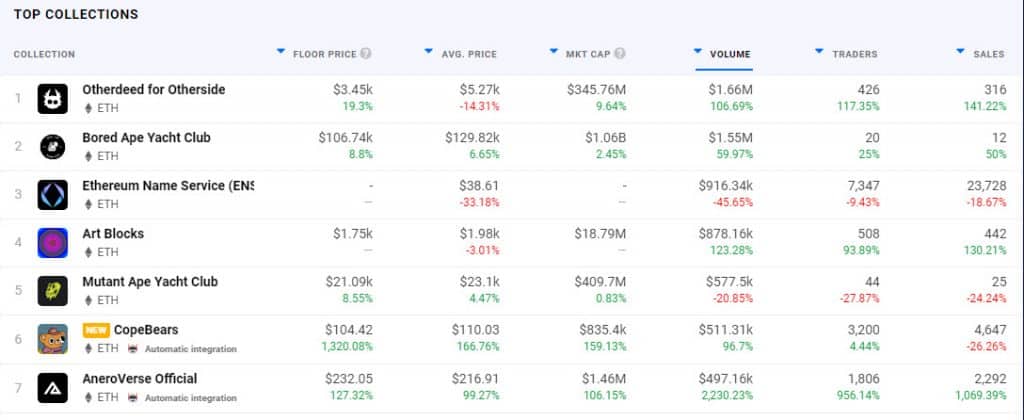Open the AneroVerse Official collection link
The image size is (1024, 420).
pos(140,378)
